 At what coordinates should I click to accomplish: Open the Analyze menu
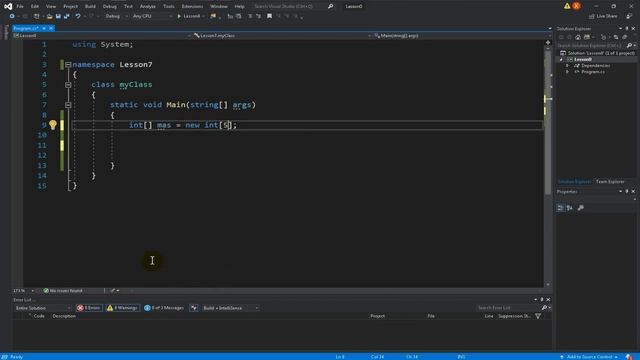tap(147, 6)
